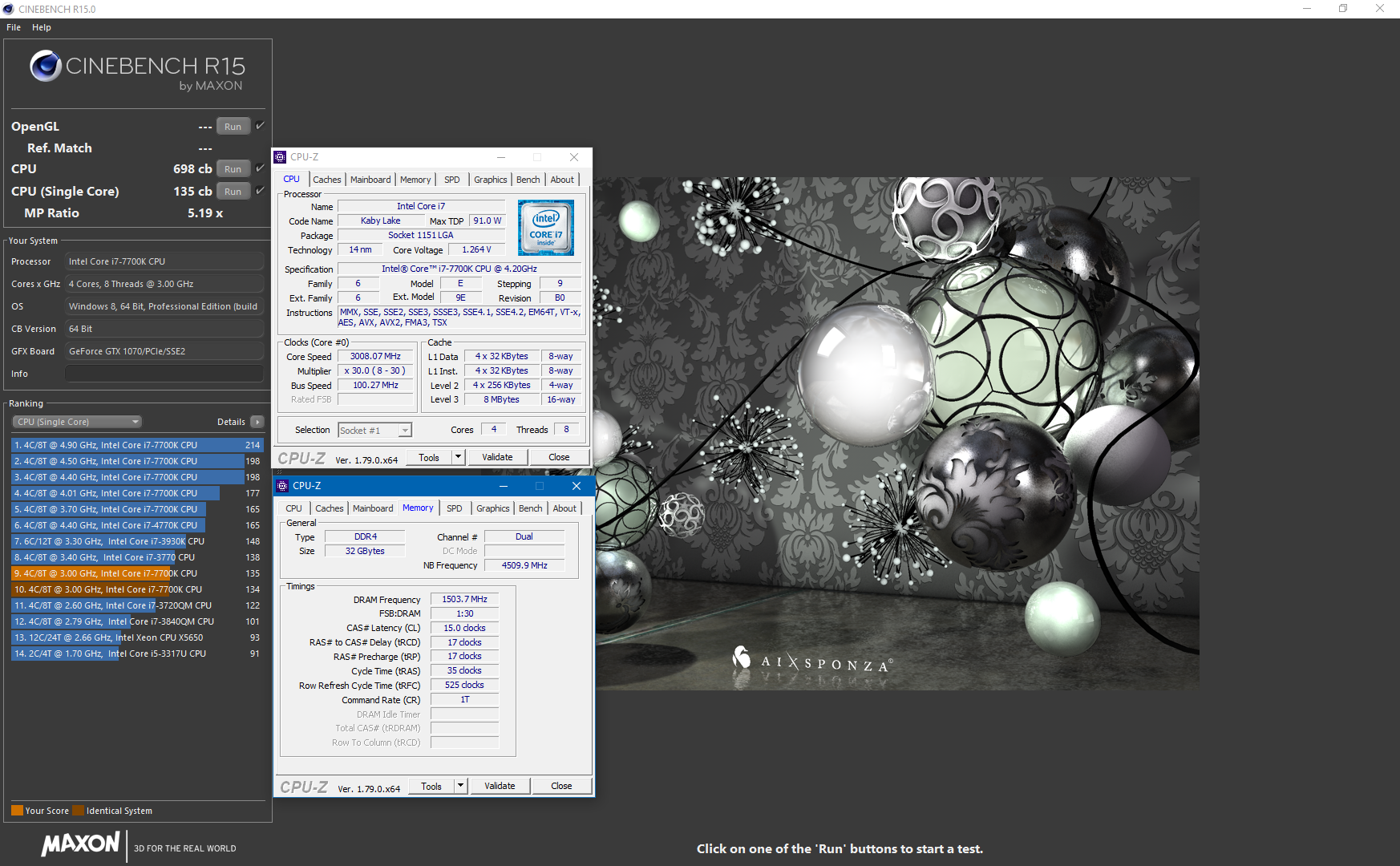1400x866 pixels.
Task: Run the OpenGL benchmark
Action: (x=233, y=126)
